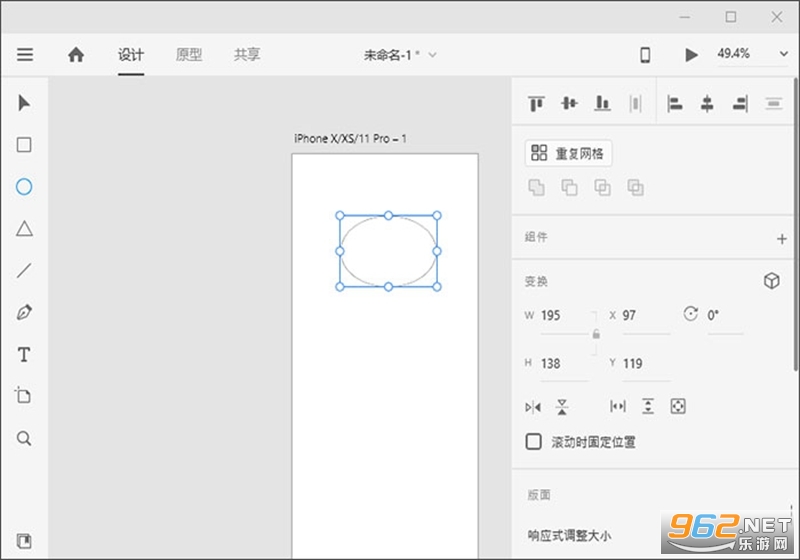
Task: Select the Text tool
Action: pyautogui.click(x=24, y=354)
